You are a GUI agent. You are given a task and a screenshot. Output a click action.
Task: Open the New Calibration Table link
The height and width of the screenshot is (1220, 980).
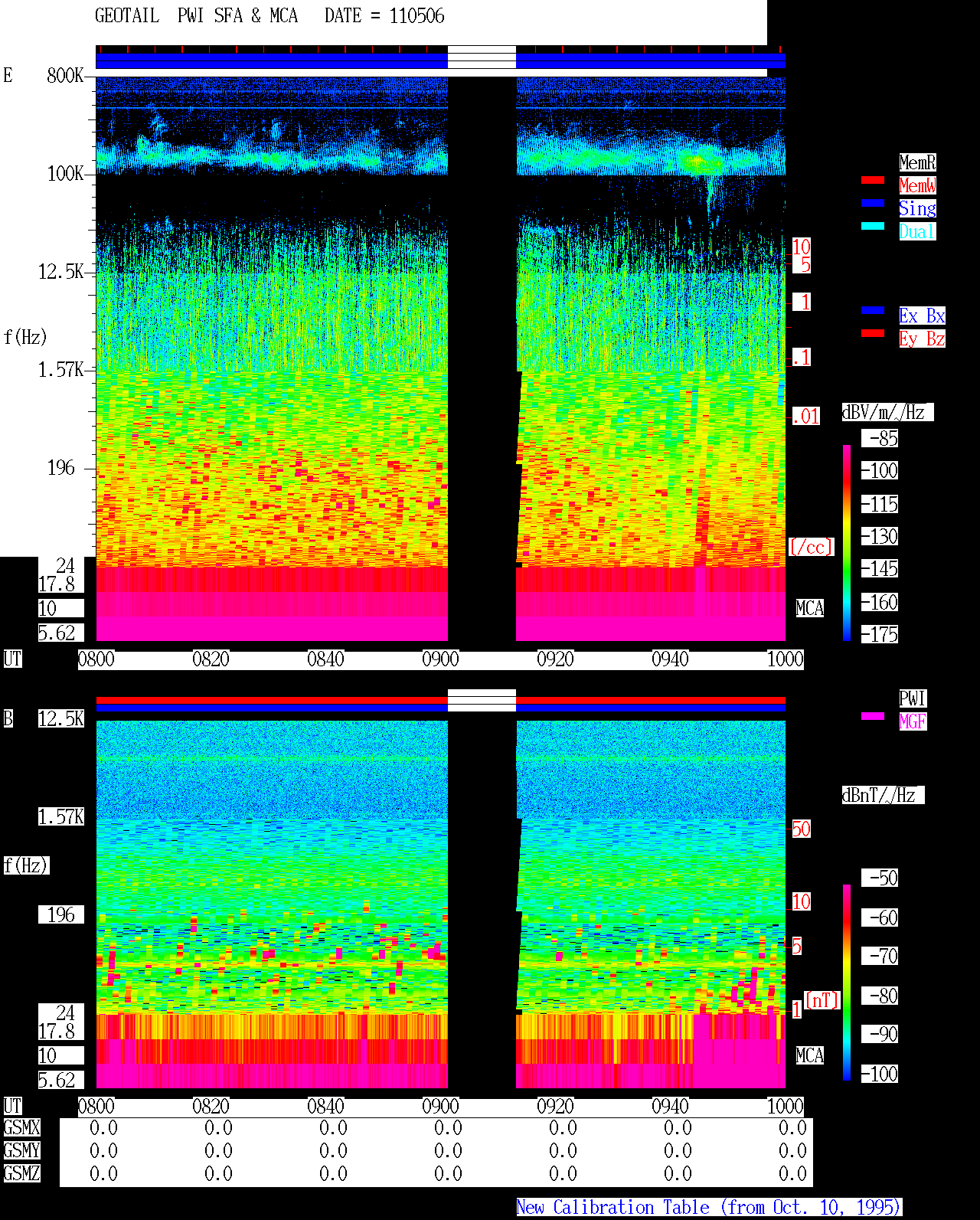tap(709, 1208)
